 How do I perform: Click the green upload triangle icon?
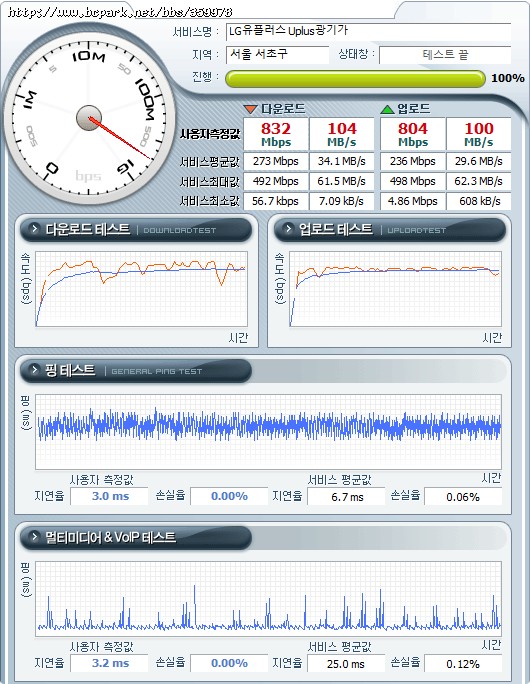387,109
